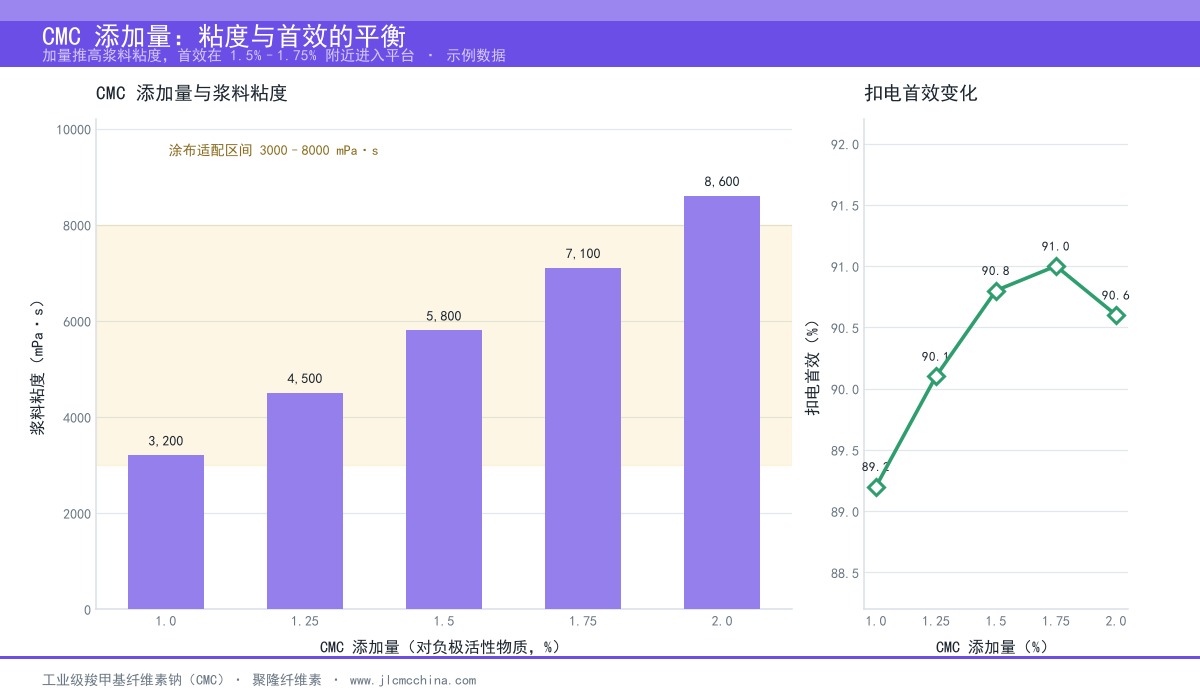The image size is (1200, 700).
Task: Click the value label '3,200'
Action: [166, 441]
